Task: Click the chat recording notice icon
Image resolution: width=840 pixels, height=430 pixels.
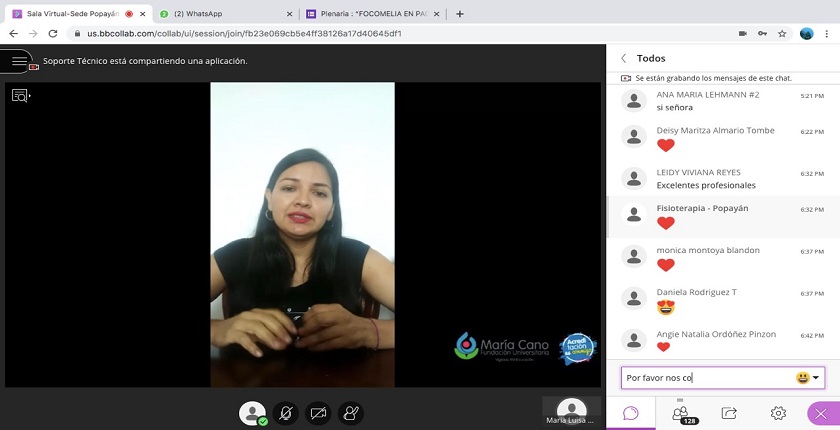Action: (626, 78)
